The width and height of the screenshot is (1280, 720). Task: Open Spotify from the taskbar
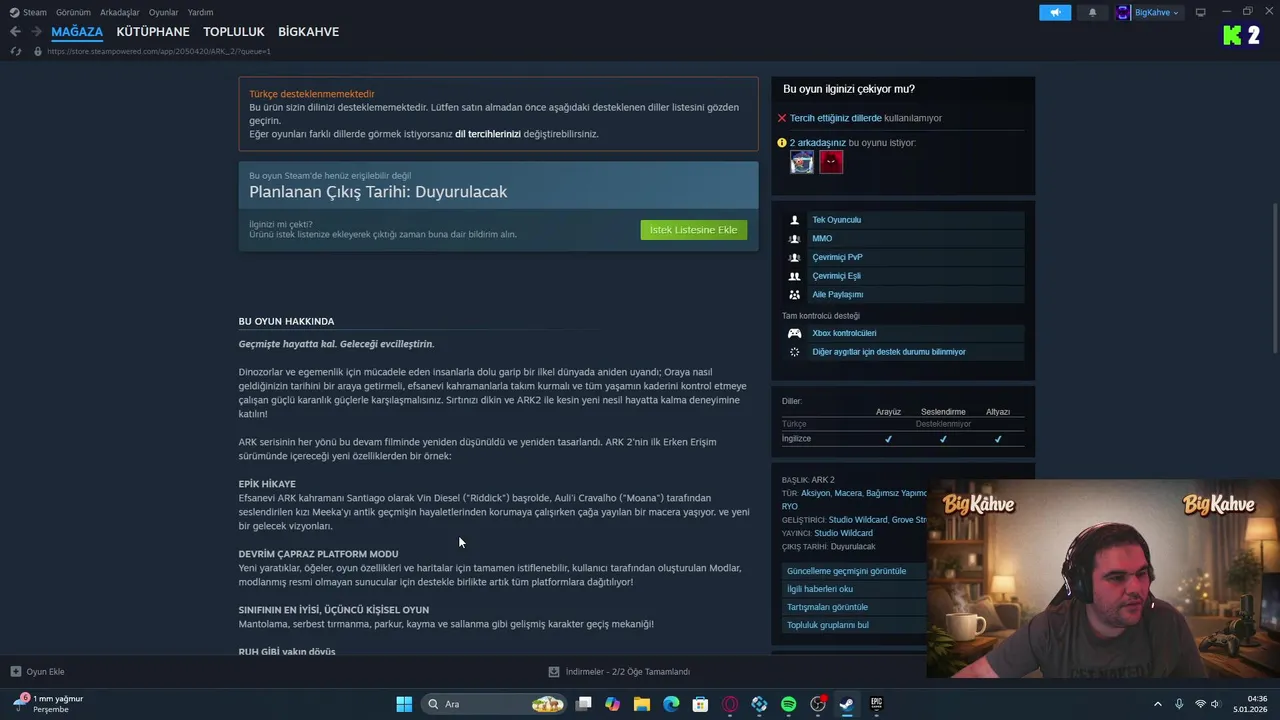tap(788, 704)
